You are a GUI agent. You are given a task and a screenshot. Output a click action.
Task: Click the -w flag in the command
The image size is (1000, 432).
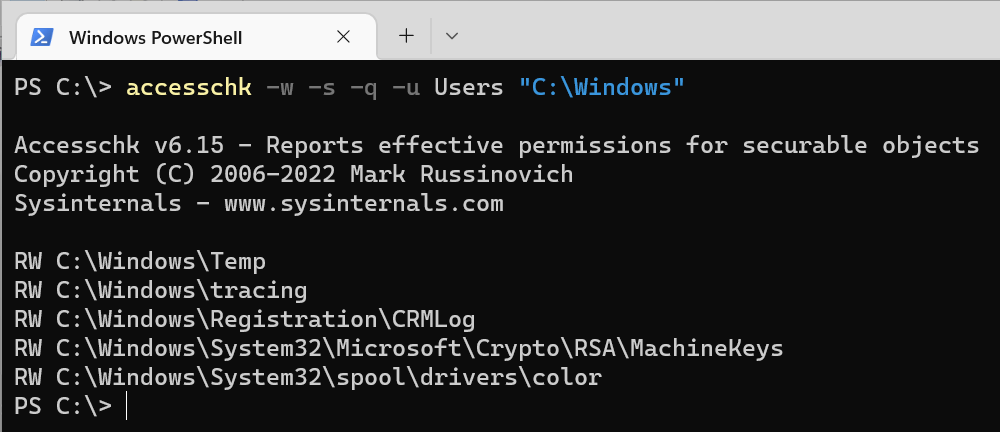[280, 88]
